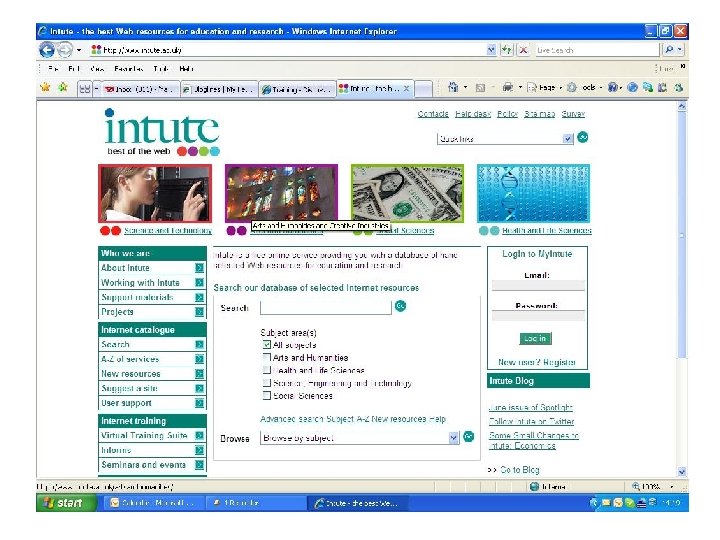Click the Science and Technology woman thumbnail

point(155,194)
